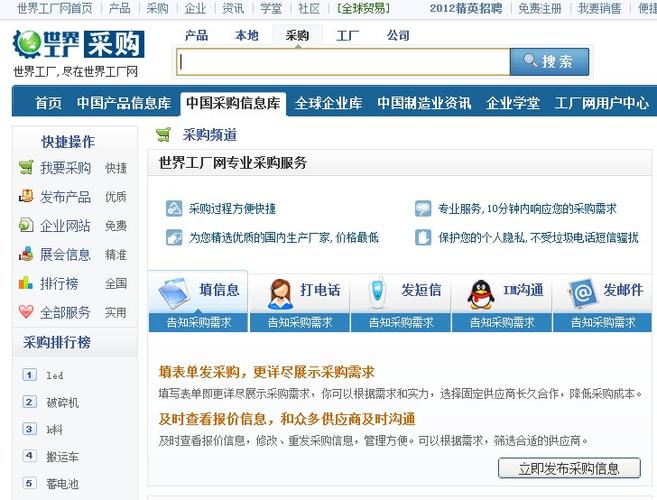This screenshot has height=500, width=657.
Task: Click the bar chart icon beside 排行榜
Action: 26,283
